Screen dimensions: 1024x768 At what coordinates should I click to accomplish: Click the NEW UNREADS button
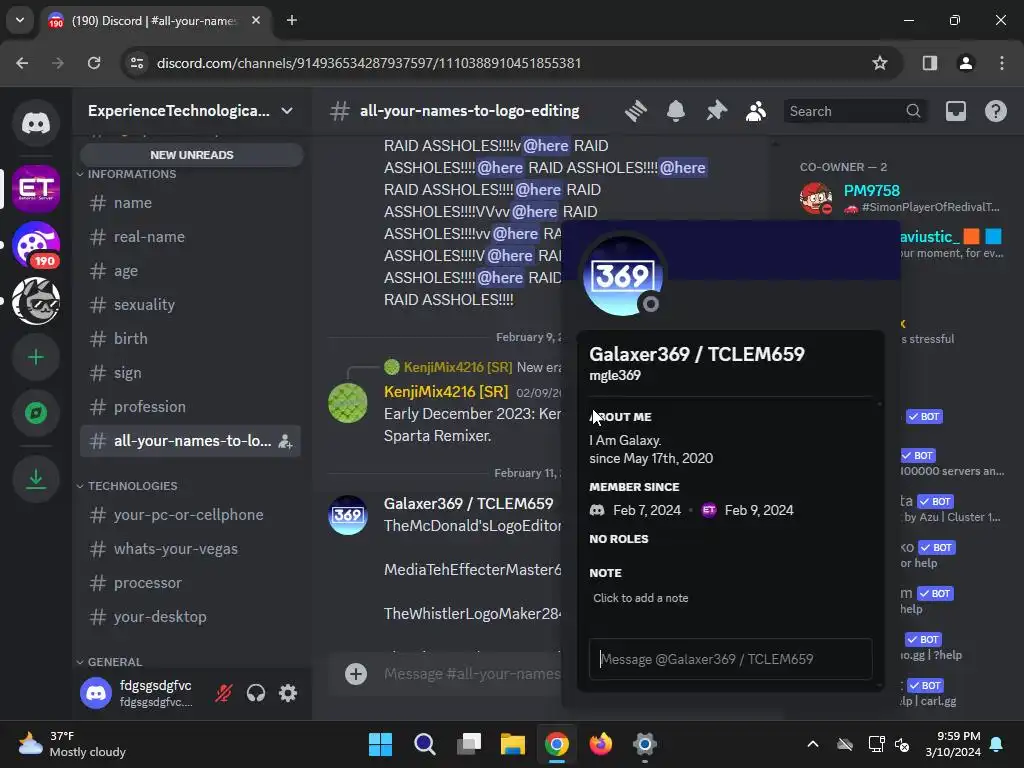click(191, 155)
